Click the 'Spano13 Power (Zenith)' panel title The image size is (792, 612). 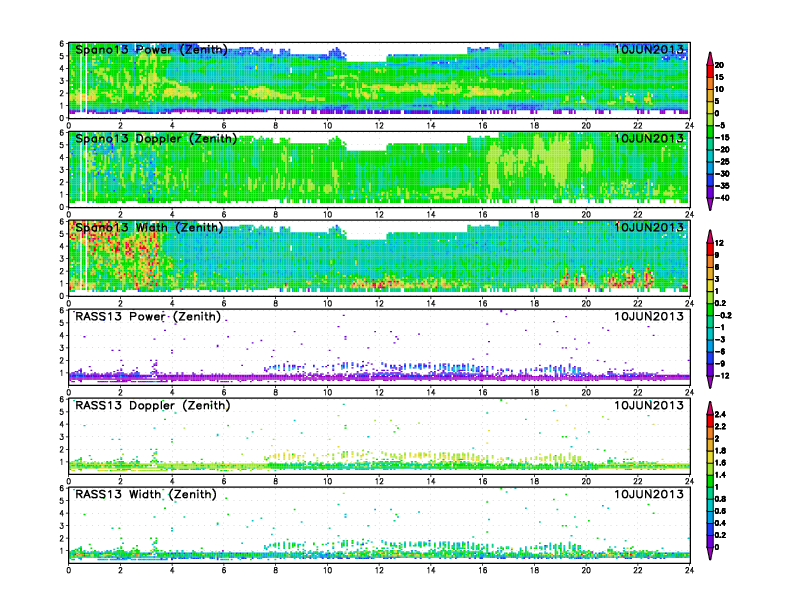(x=151, y=49)
